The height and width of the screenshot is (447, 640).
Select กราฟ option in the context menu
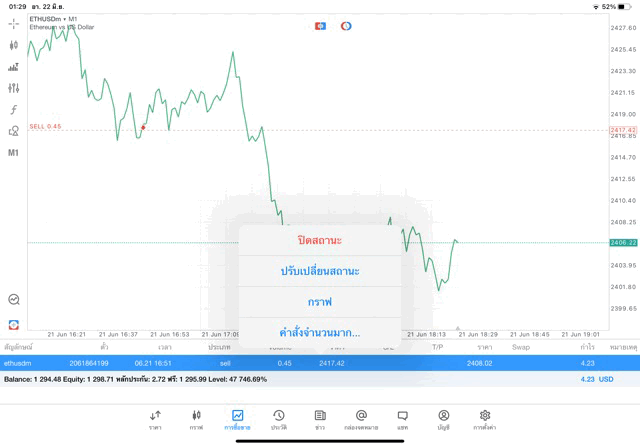(x=320, y=302)
